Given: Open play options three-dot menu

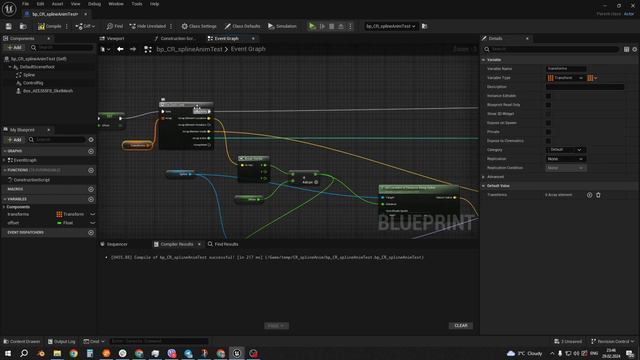Looking at the screenshot, I should tap(350, 26).
